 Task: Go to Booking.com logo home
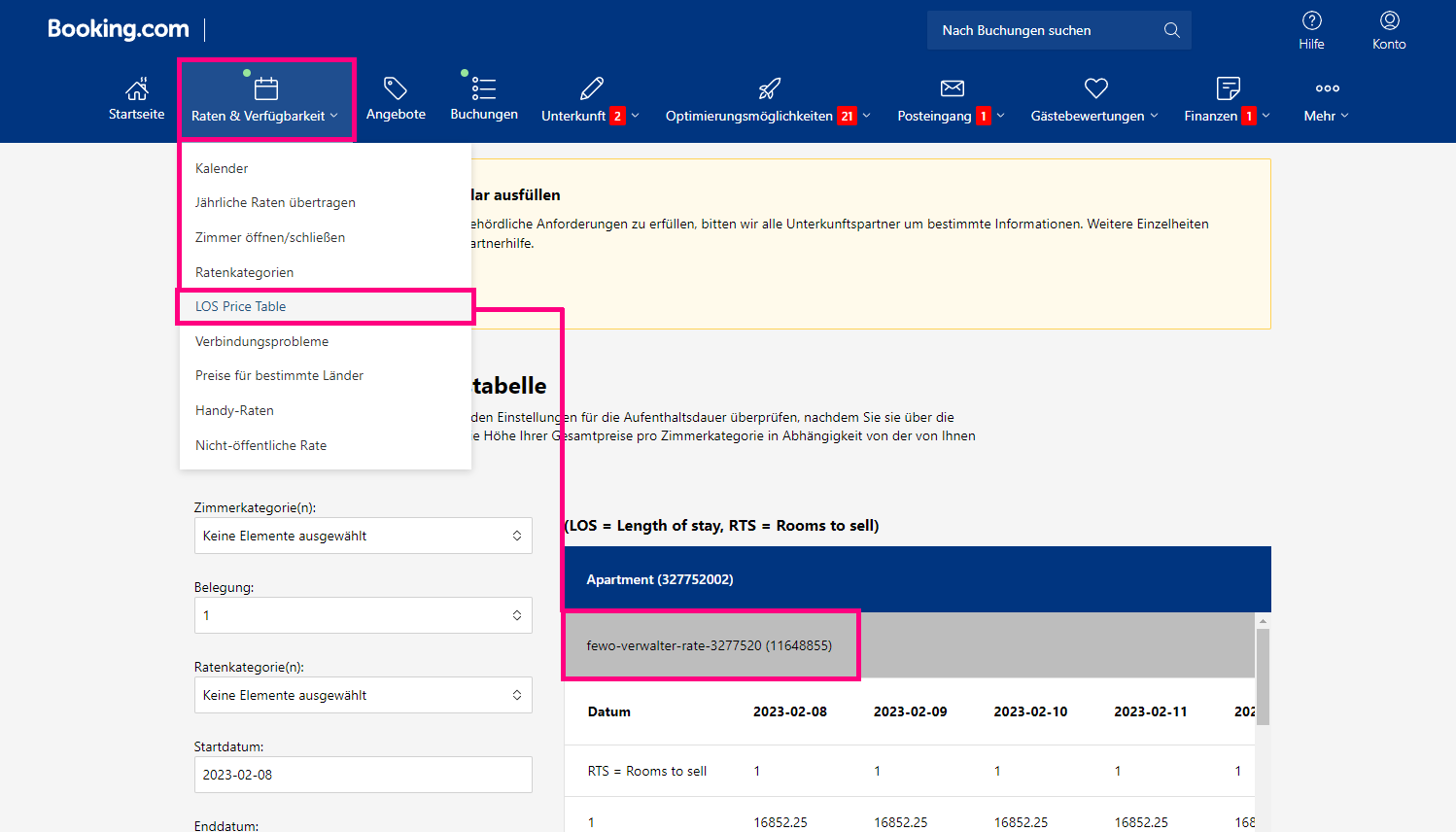pyautogui.click(x=119, y=29)
